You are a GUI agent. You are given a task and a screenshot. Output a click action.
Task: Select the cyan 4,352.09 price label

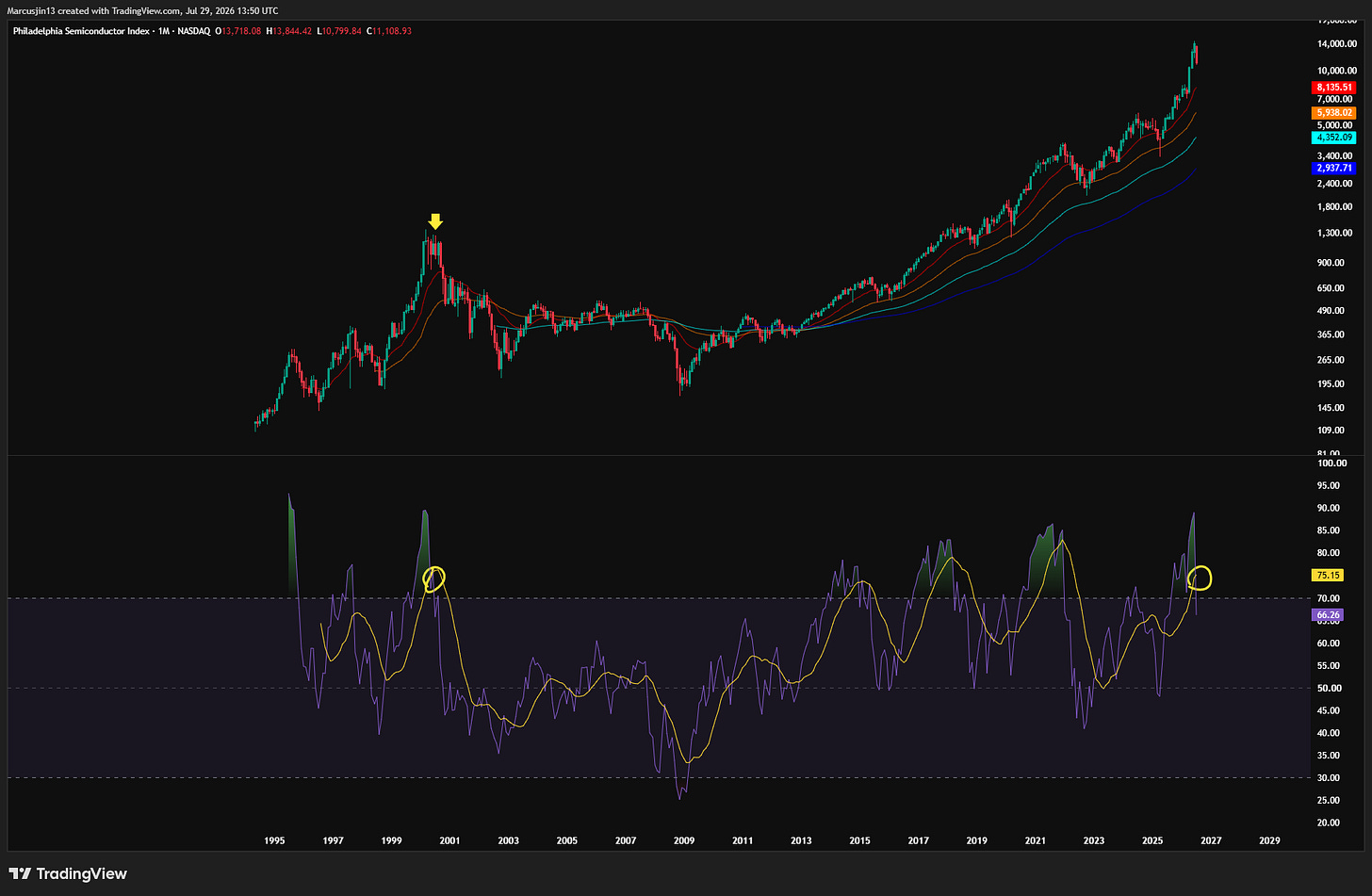(x=1334, y=138)
